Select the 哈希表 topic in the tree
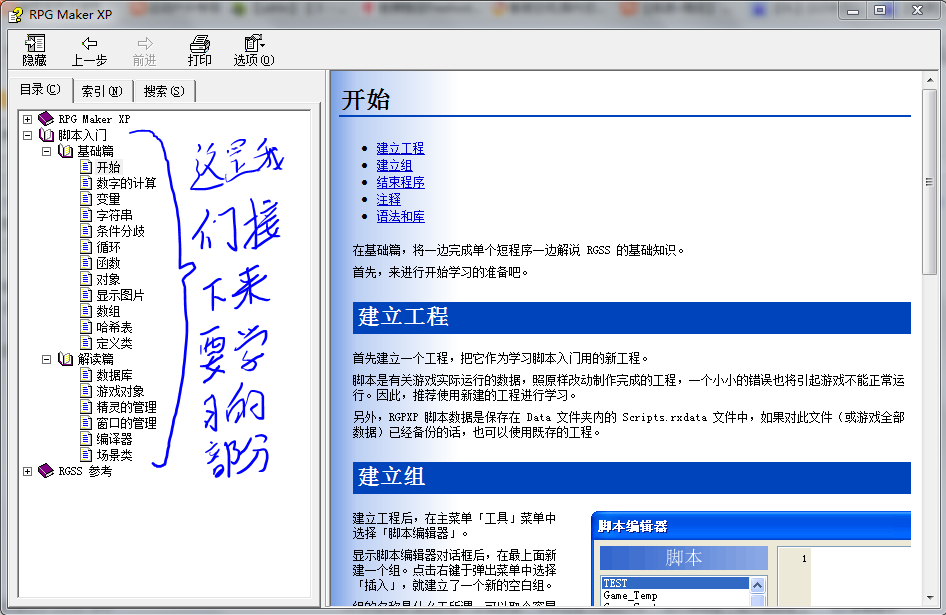 click(115, 327)
